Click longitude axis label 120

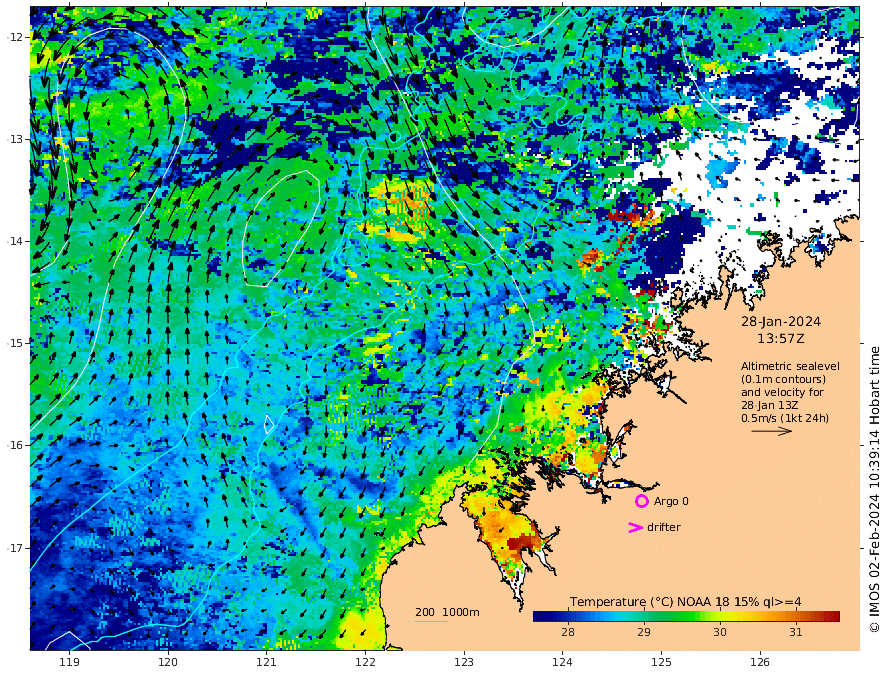pos(168,663)
